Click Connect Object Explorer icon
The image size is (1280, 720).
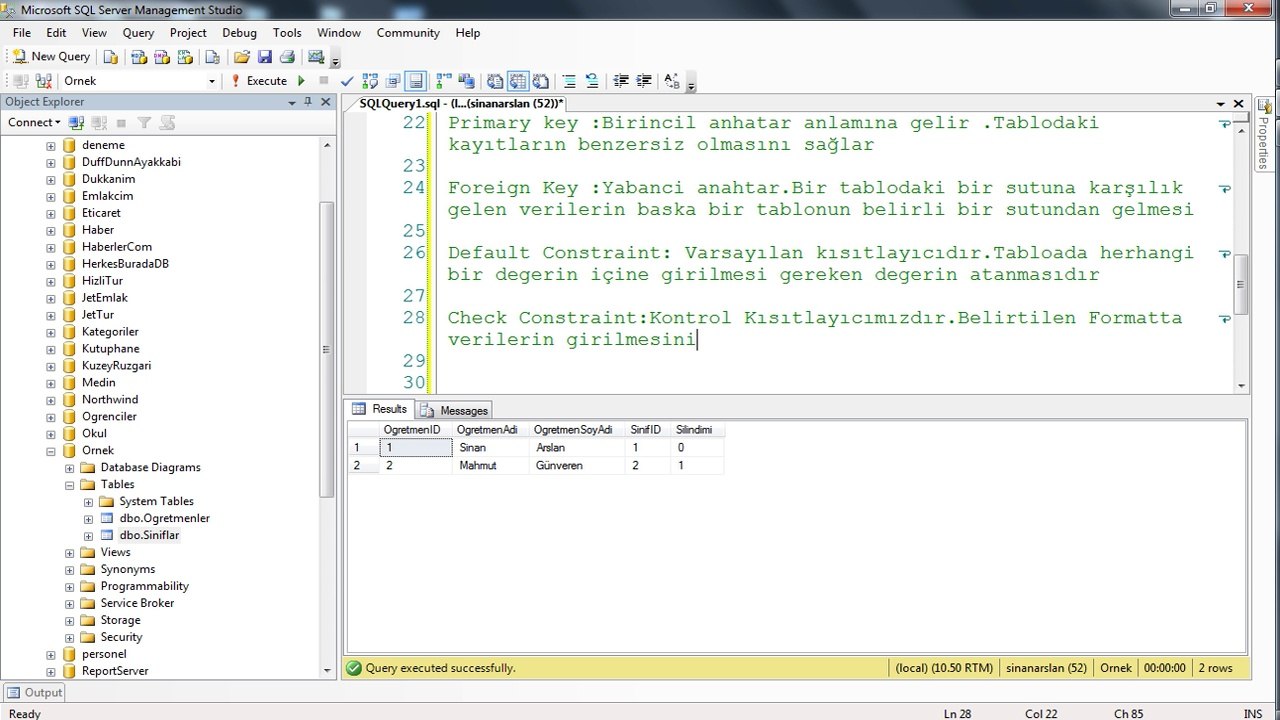(x=76, y=123)
